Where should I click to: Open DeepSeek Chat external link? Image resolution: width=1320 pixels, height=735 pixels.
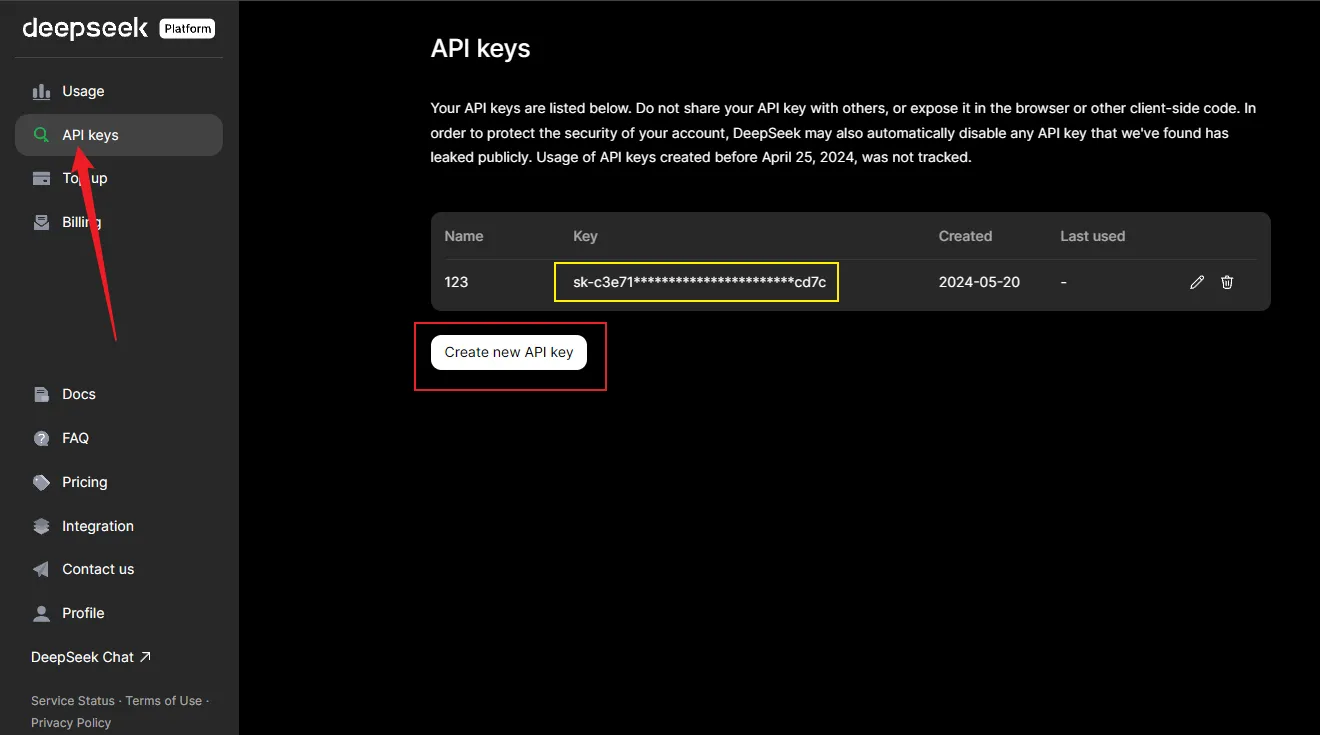[x=91, y=657]
